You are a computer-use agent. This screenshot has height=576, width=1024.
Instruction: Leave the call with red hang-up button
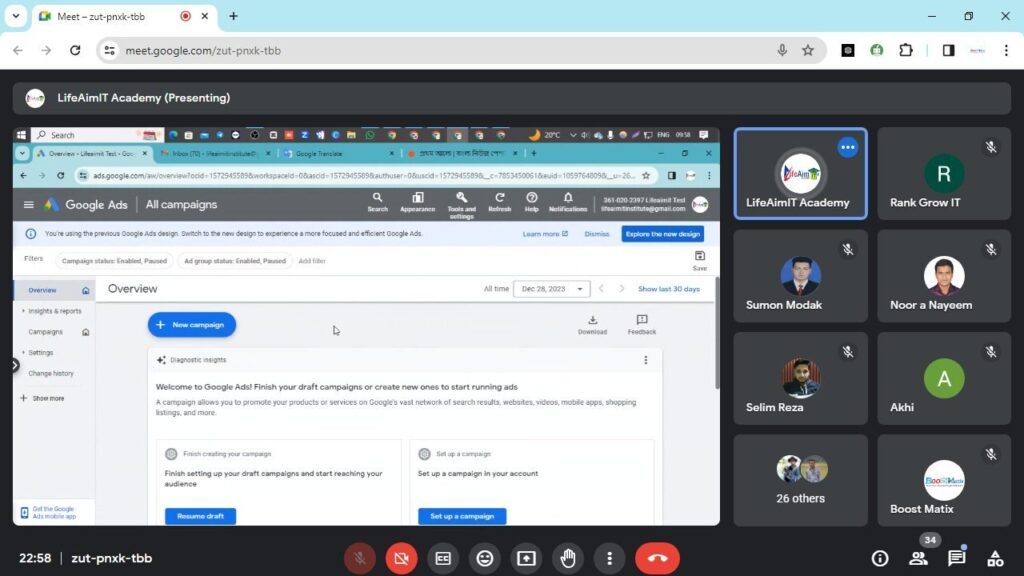coord(657,558)
